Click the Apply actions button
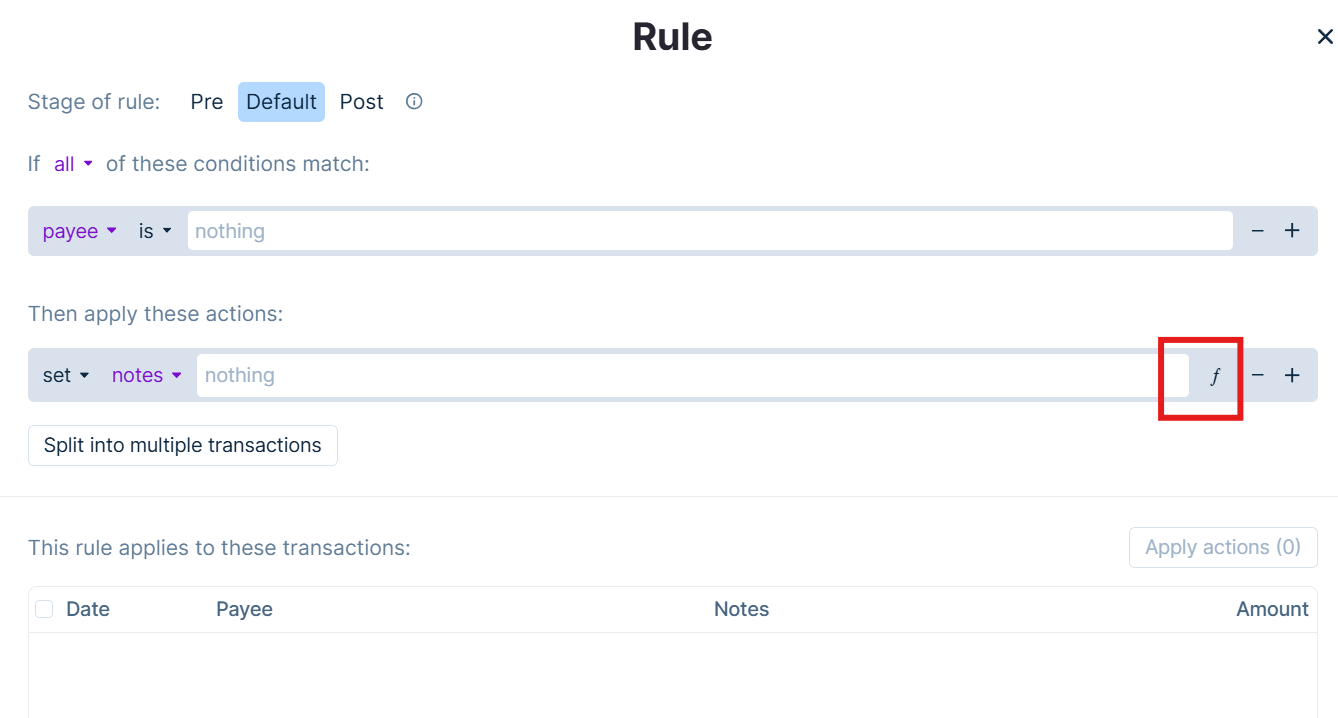Image resolution: width=1338 pixels, height=718 pixels. (1223, 547)
